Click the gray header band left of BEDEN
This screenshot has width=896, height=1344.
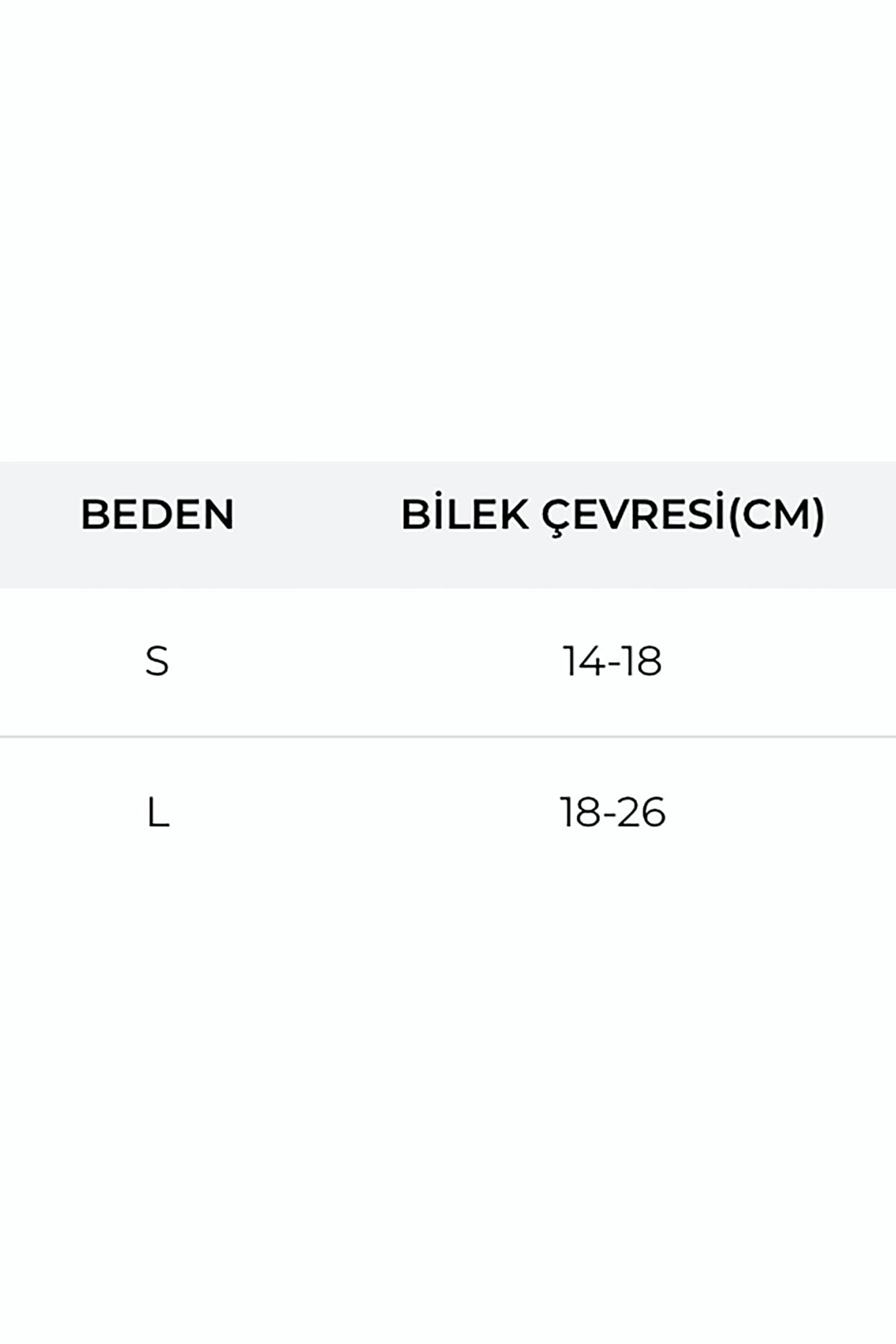coord(37,515)
